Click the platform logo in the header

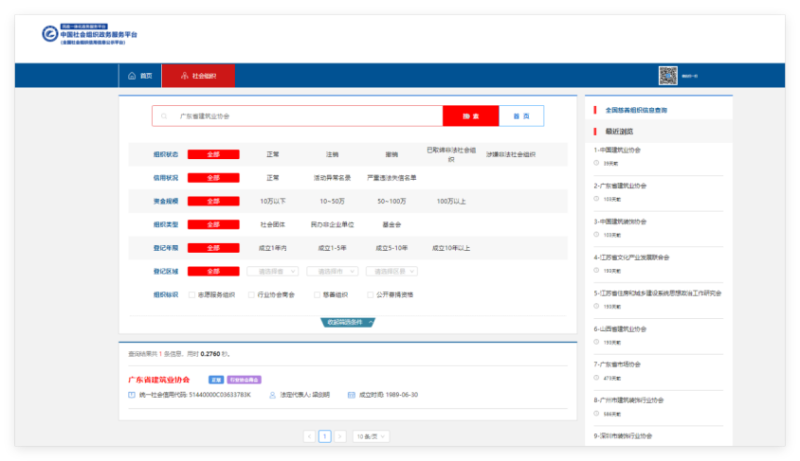click(x=50, y=34)
